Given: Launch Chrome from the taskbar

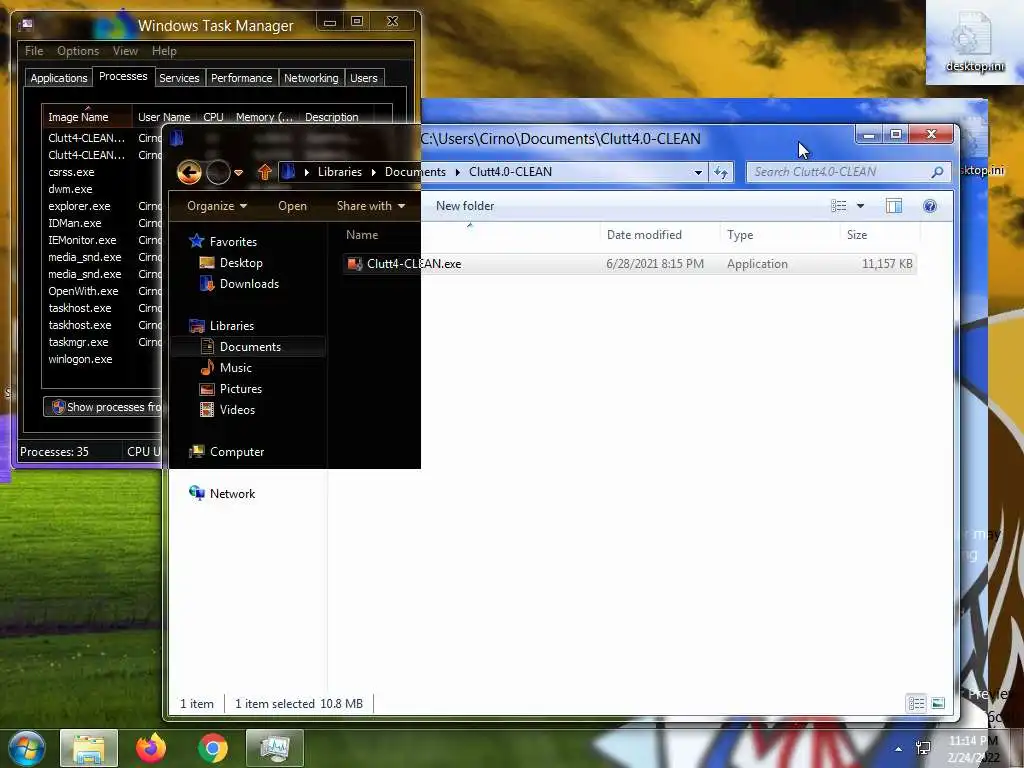Looking at the screenshot, I should click(x=213, y=748).
